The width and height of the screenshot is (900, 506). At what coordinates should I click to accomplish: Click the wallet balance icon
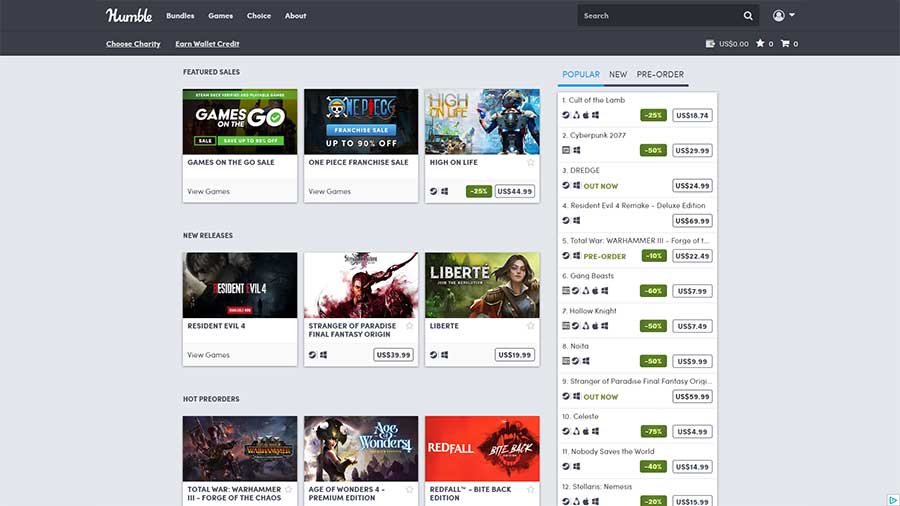710,44
